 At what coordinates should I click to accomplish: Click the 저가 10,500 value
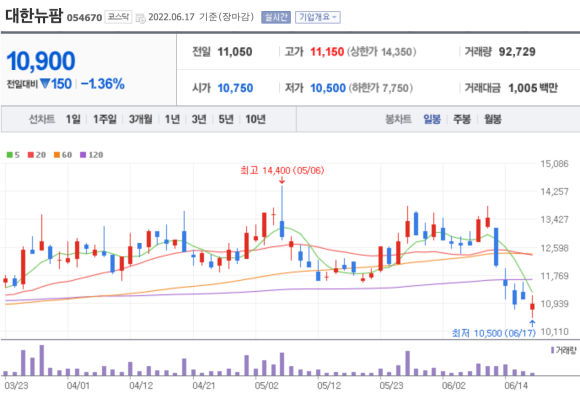328,88
